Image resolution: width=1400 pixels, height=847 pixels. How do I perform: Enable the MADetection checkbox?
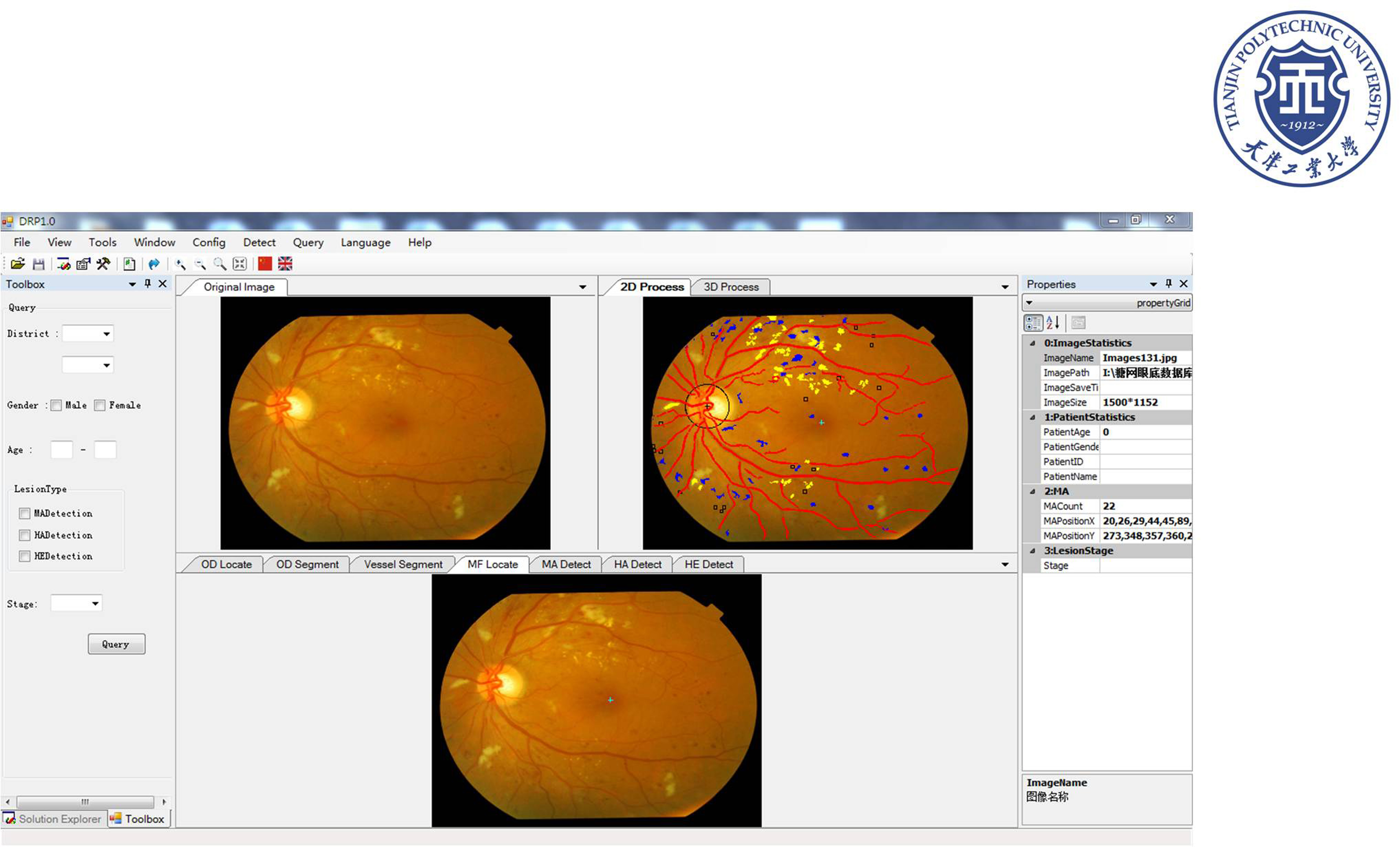click(x=24, y=514)
